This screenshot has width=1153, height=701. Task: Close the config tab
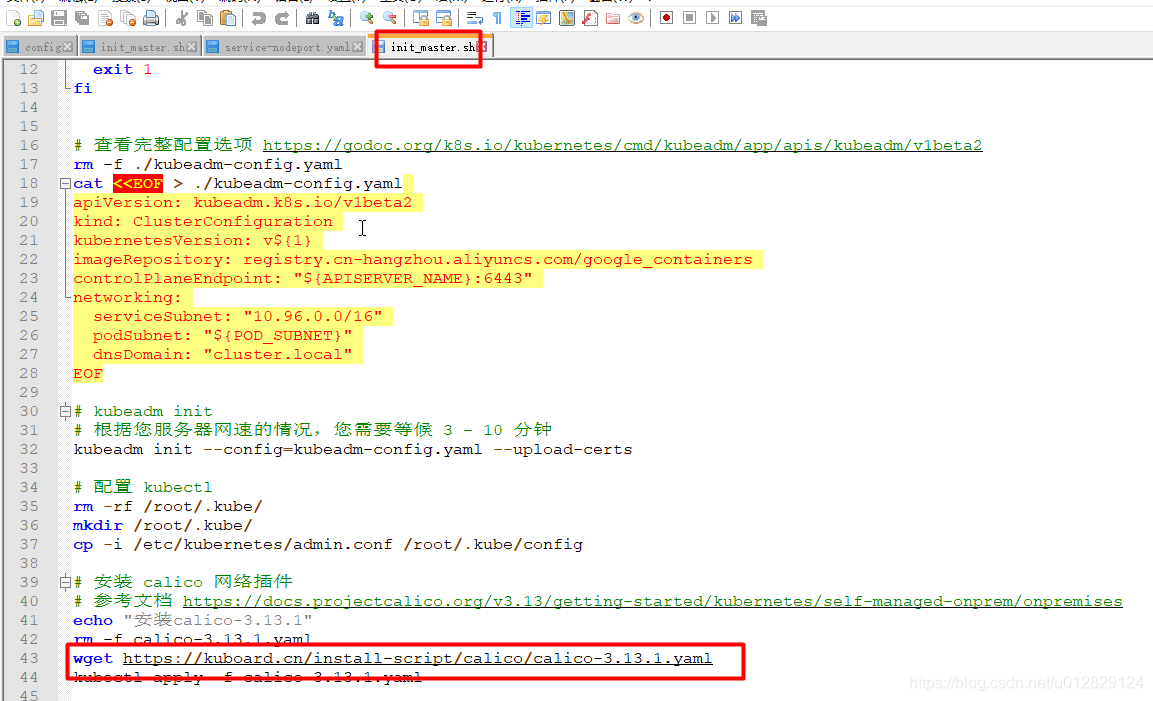[x=68, y=46]
